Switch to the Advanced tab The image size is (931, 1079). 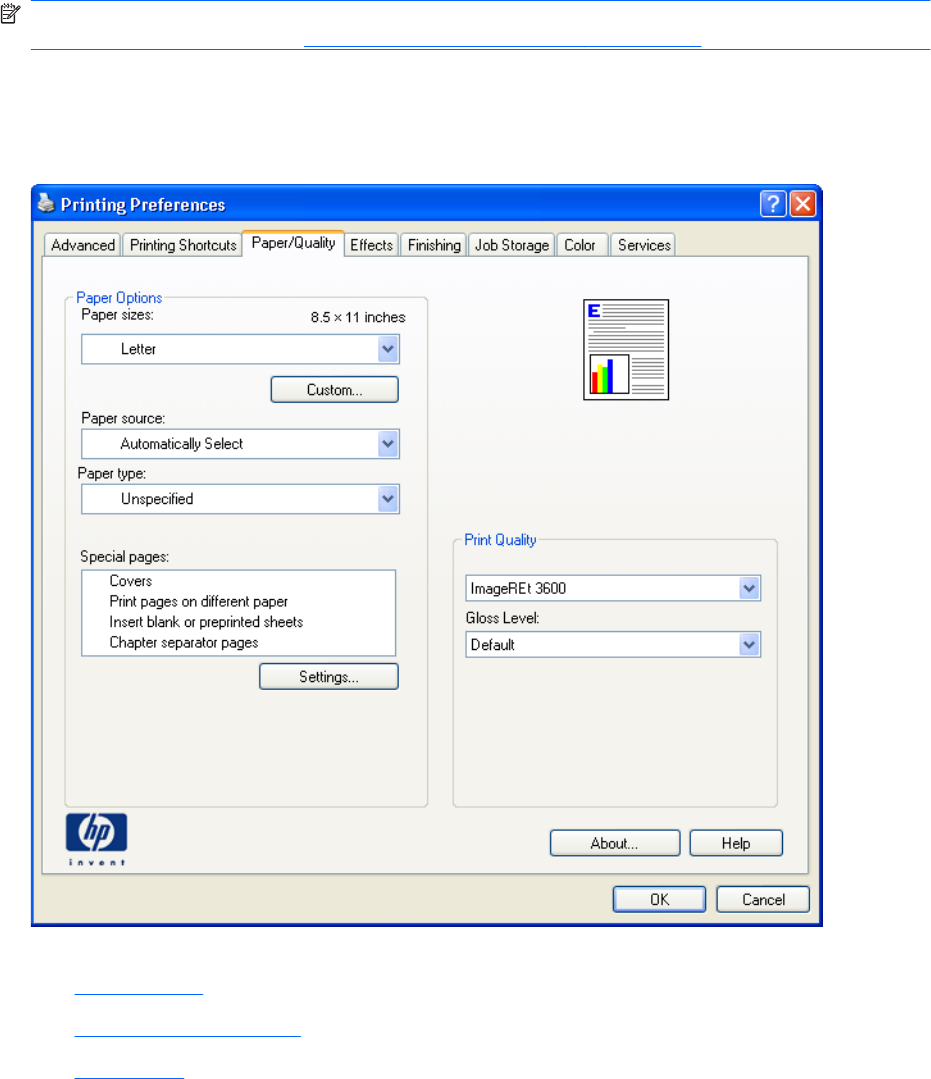tap(83, 245)
